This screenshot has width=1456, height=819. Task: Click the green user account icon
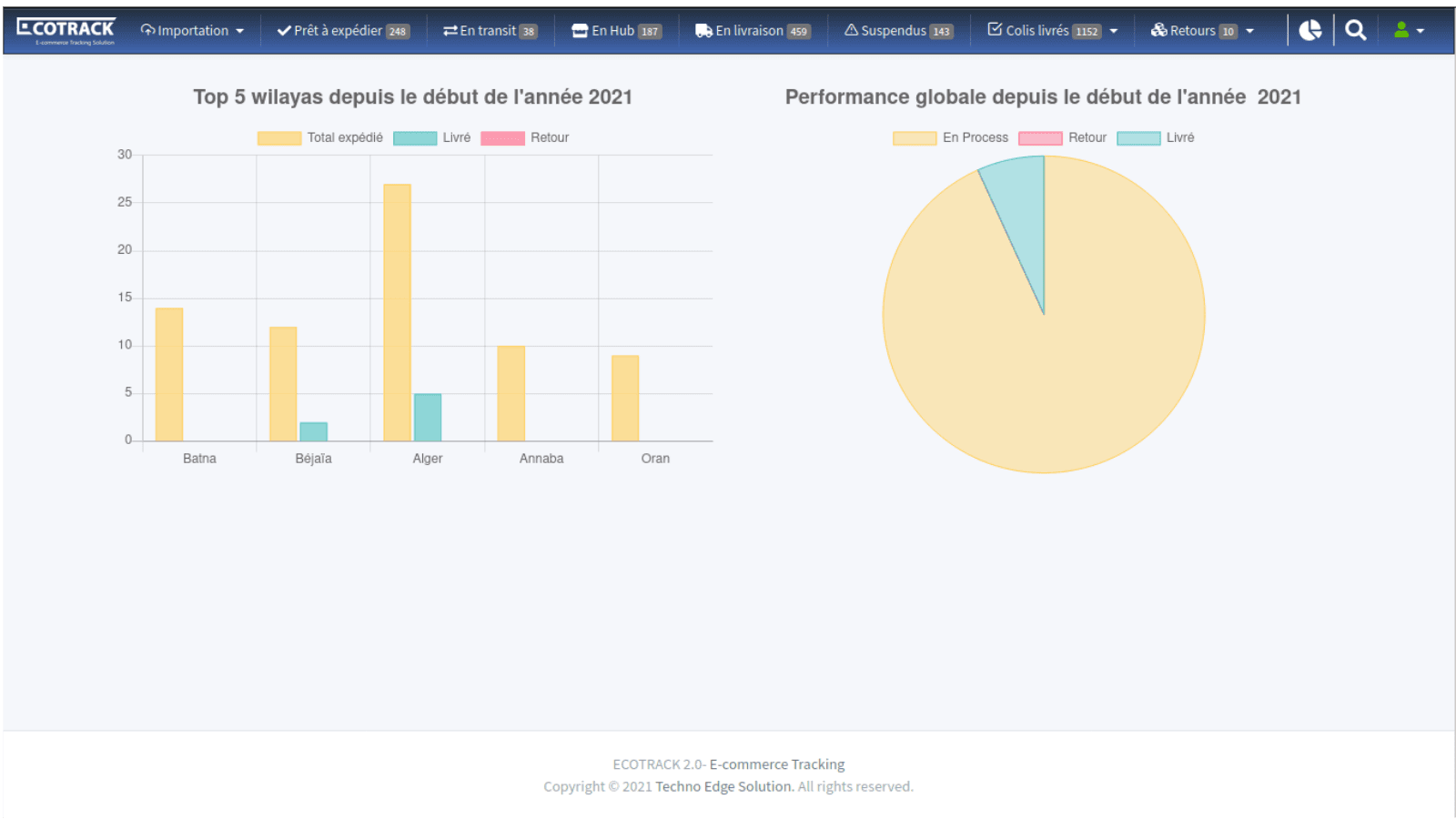point(1403,30)
